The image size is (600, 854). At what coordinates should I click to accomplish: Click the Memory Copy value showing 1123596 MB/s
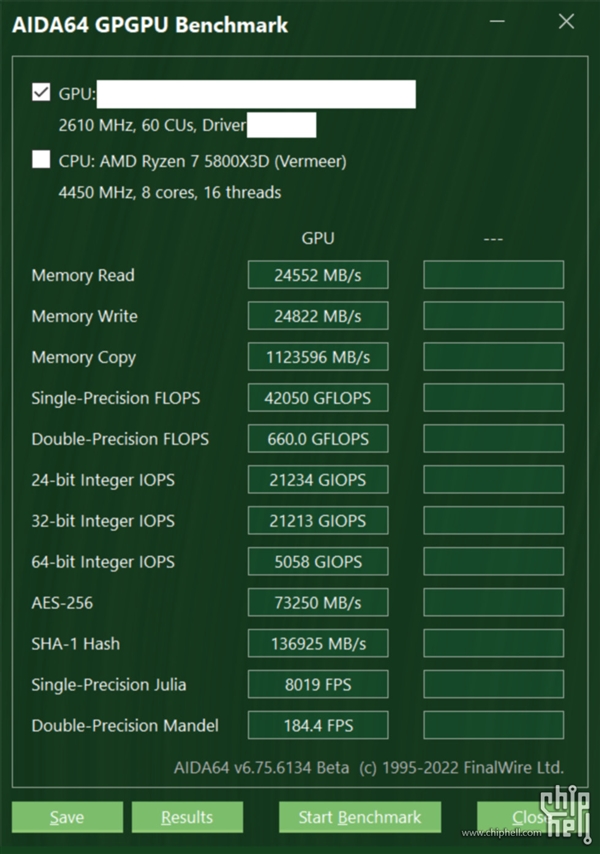pyautogui.click(x=317, y=357)
